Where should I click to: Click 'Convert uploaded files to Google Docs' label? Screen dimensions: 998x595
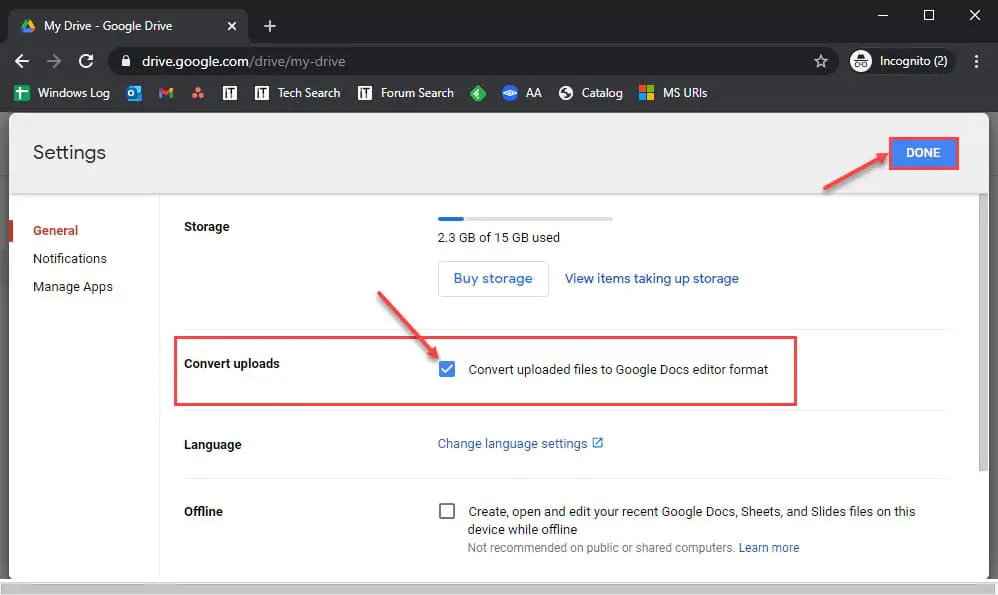coord(618,370)
